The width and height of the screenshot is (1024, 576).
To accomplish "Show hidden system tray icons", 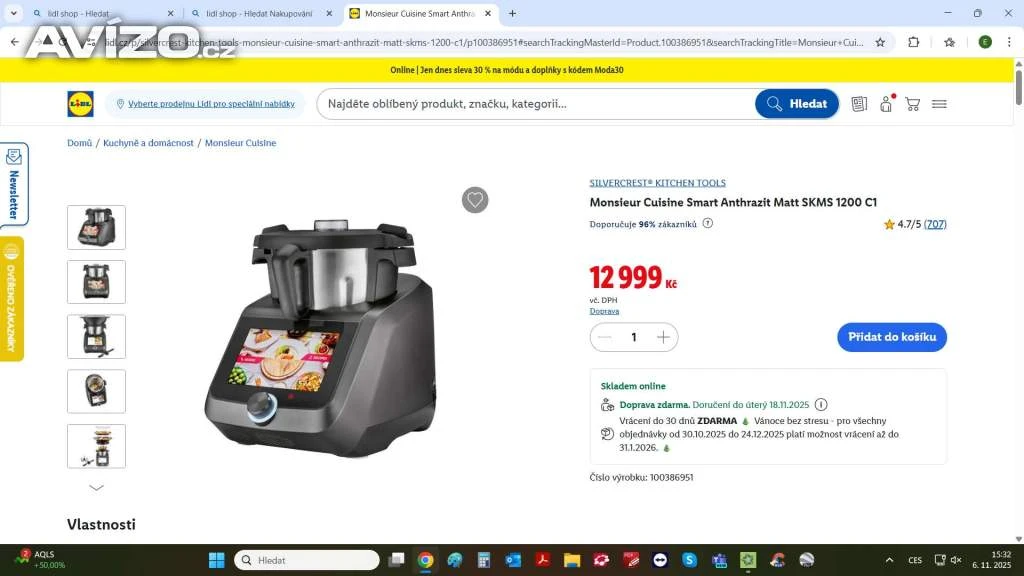I will click(x=889, y=560).
